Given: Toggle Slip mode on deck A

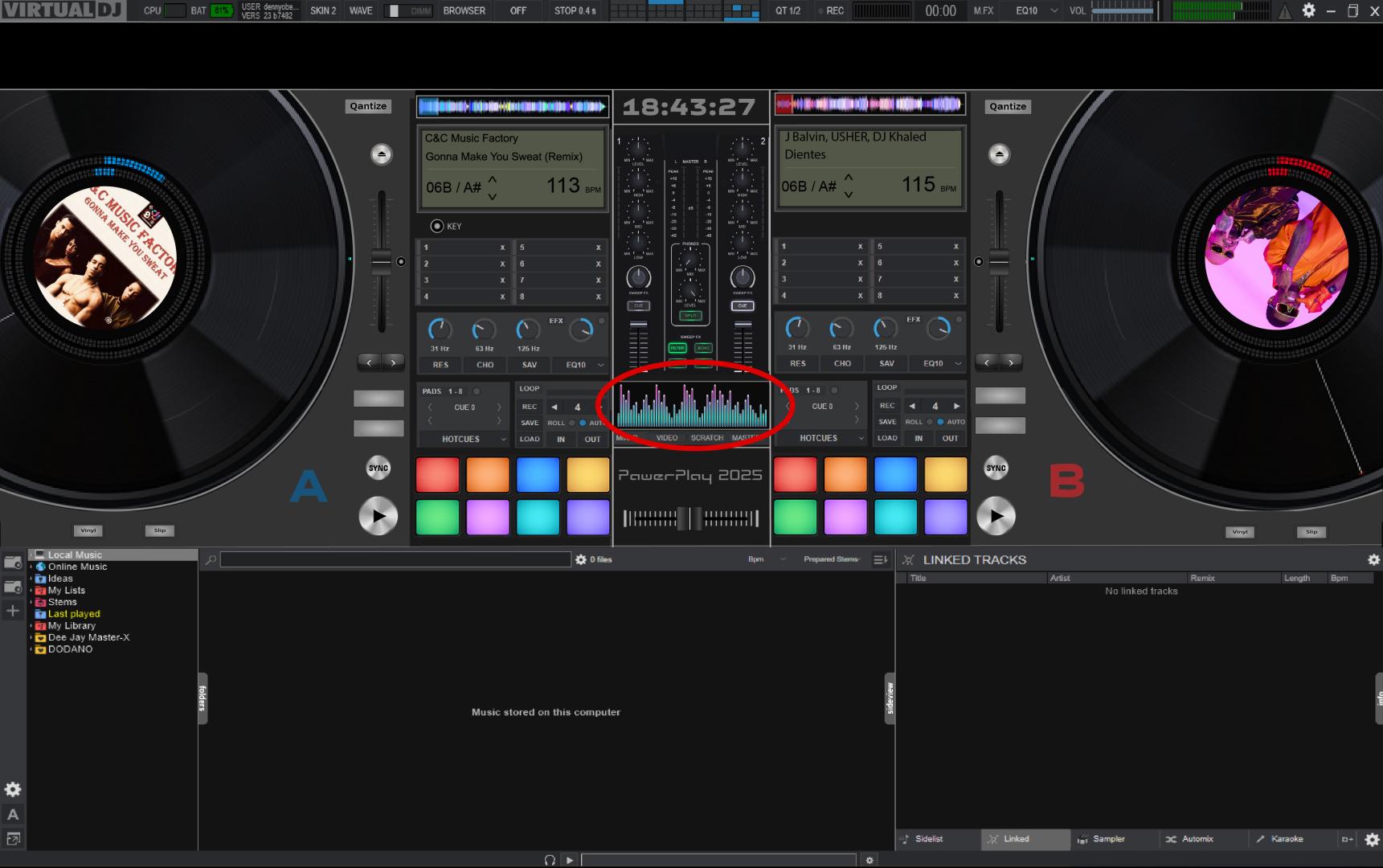Looking at the screenshot, I should click(x=160, y=530).
